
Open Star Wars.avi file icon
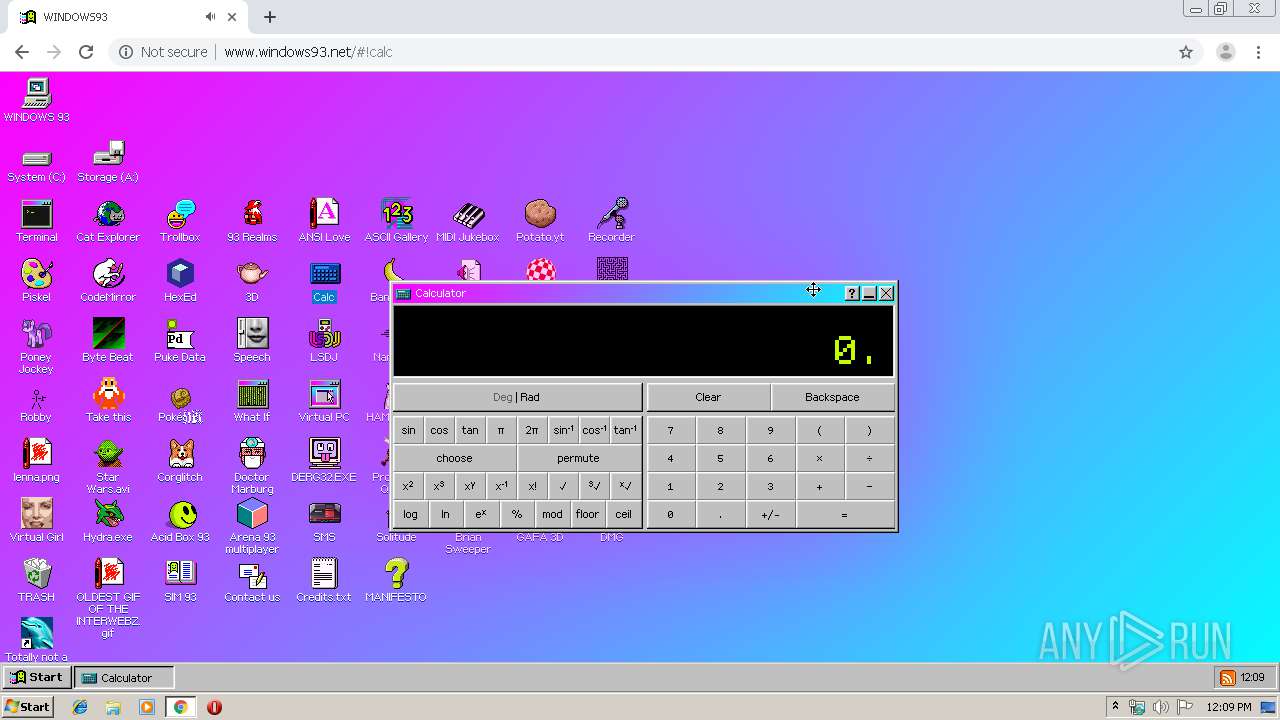[108, 466]
